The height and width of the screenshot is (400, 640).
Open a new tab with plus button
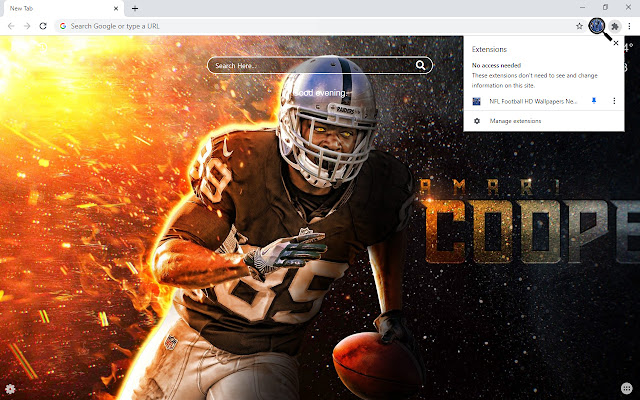tap(135, 8)
